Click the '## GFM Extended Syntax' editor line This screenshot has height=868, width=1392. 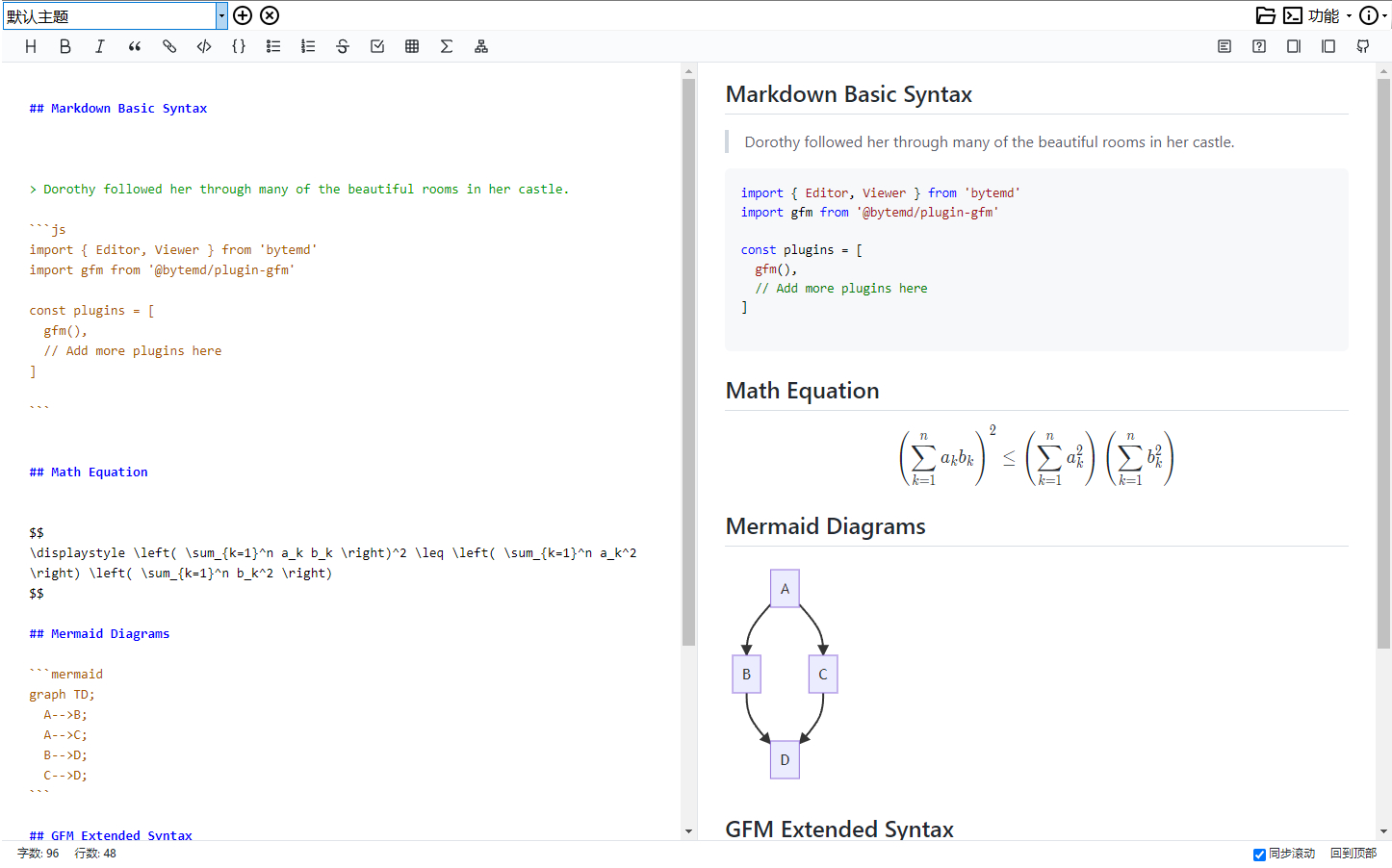tap(111, 835)
